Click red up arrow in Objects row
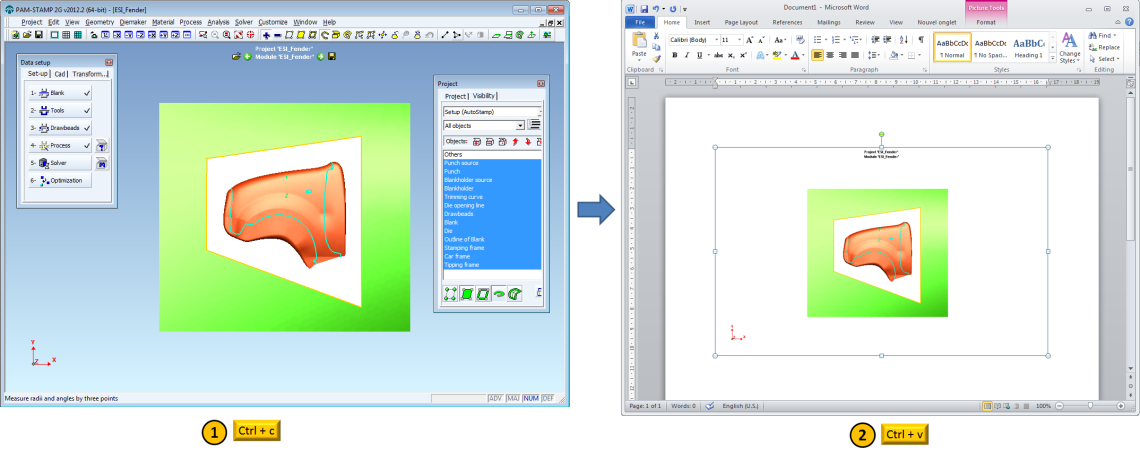The height and width of the screenshot is (451, 1140). [x=515, y=142]
